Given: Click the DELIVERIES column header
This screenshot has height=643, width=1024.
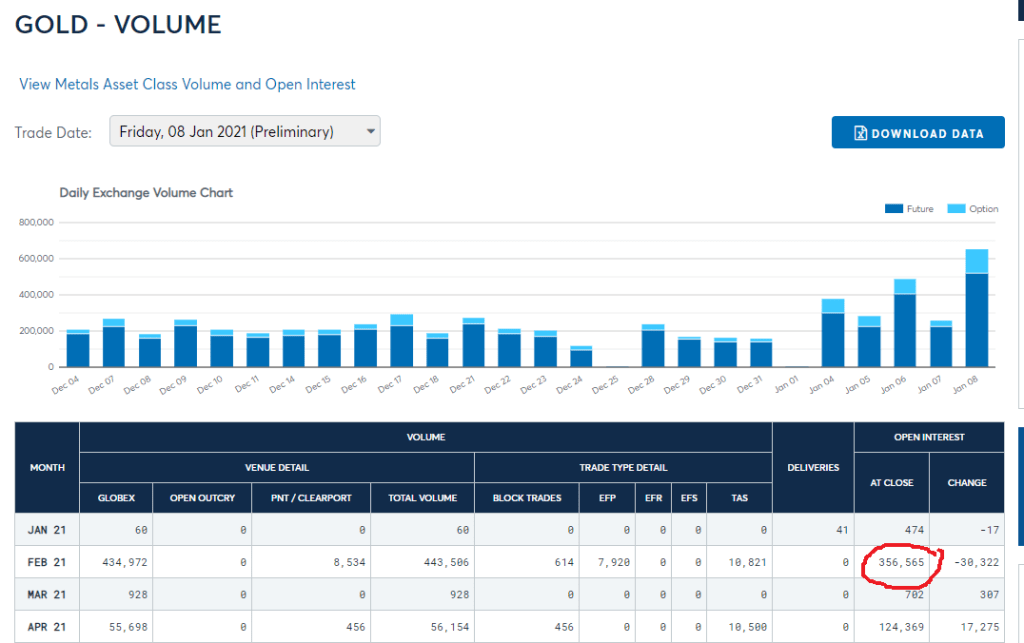Looking at the screenshot, I should click(812, 466).
